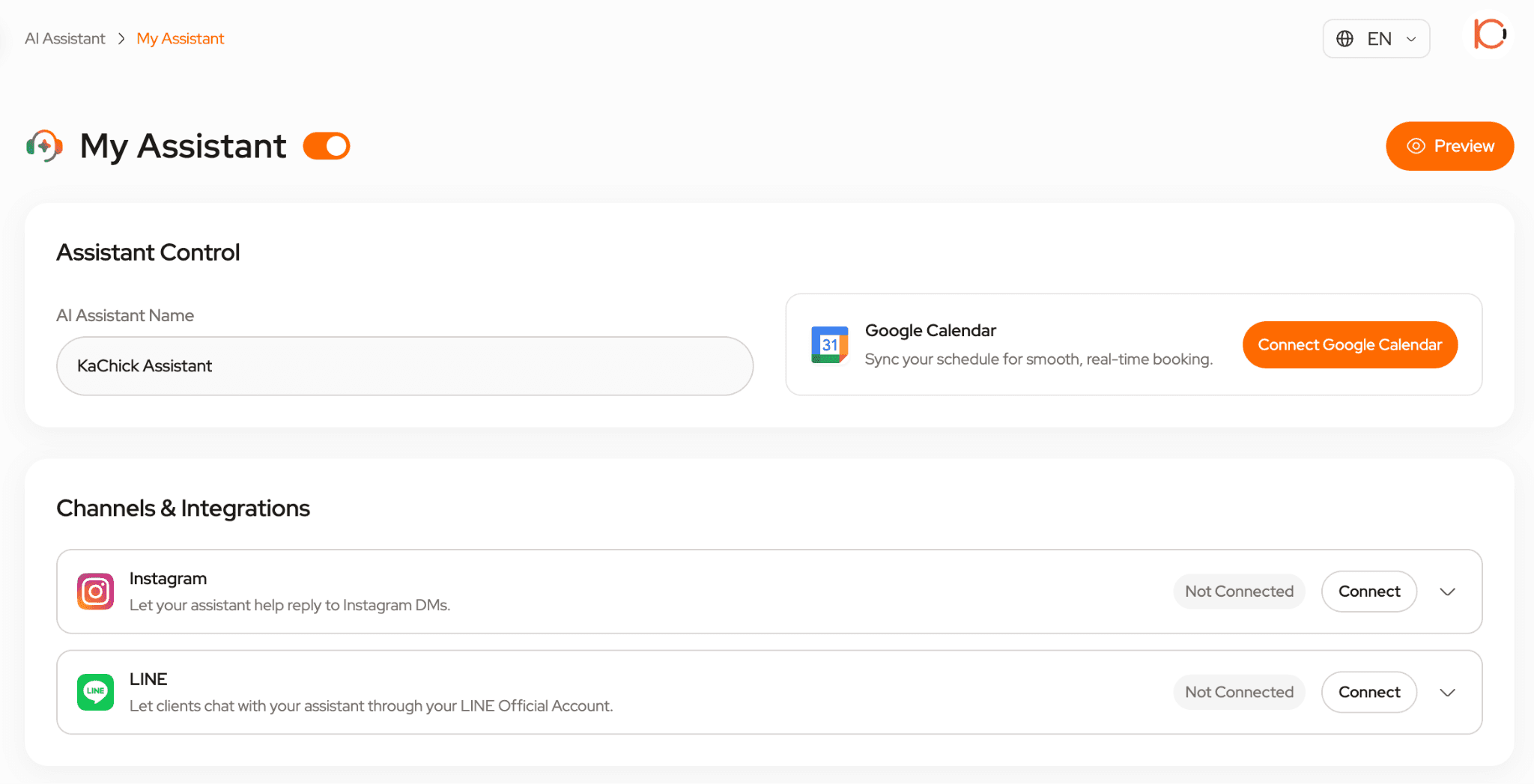1534x784 pixels.
Task: Expand the Instagram channel row
Action: point(1447,592)
